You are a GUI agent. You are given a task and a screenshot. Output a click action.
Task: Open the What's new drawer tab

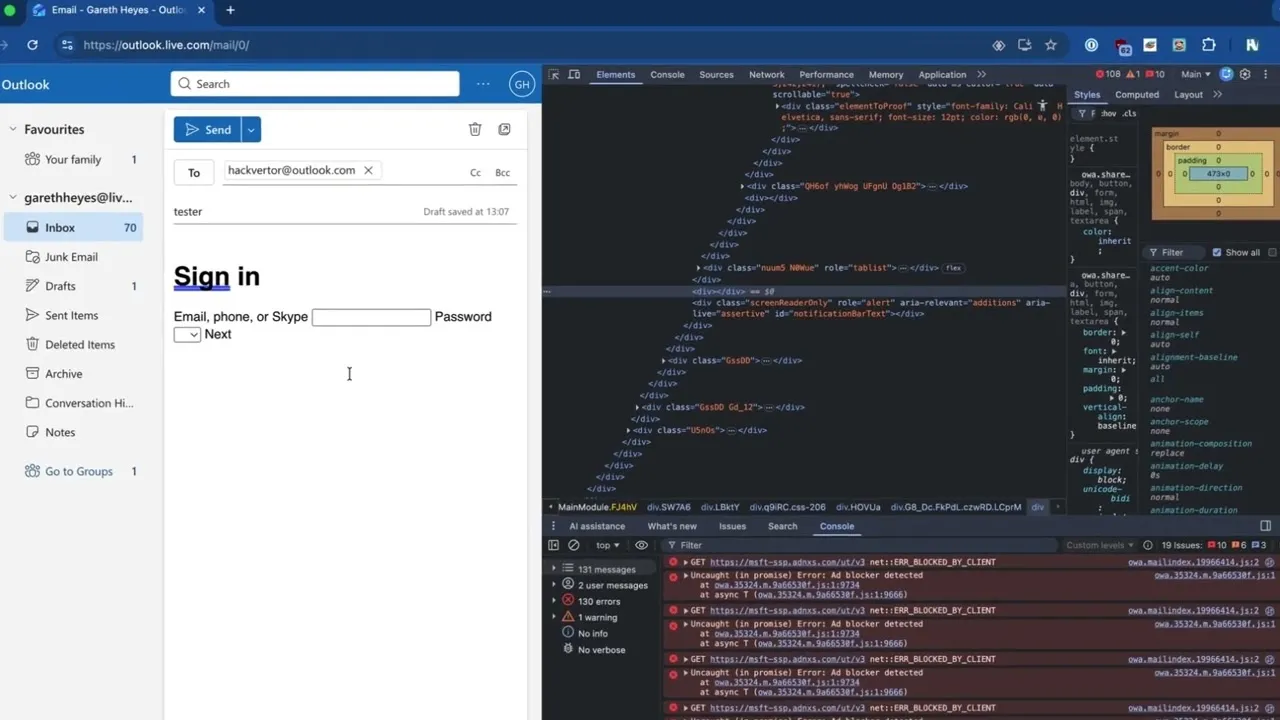point(672,526)
